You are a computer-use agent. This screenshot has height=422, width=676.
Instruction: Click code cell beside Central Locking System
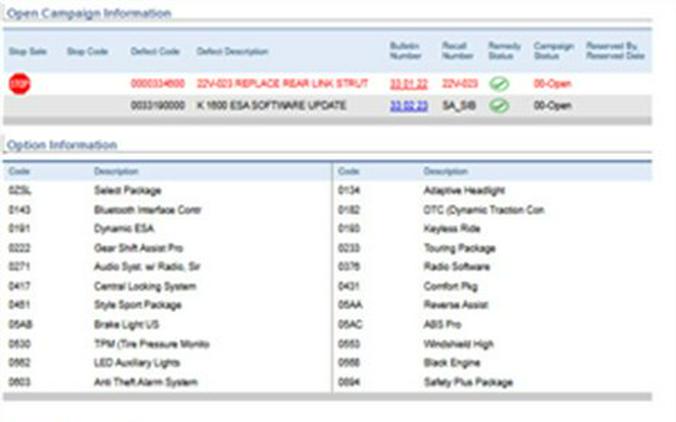19,286
